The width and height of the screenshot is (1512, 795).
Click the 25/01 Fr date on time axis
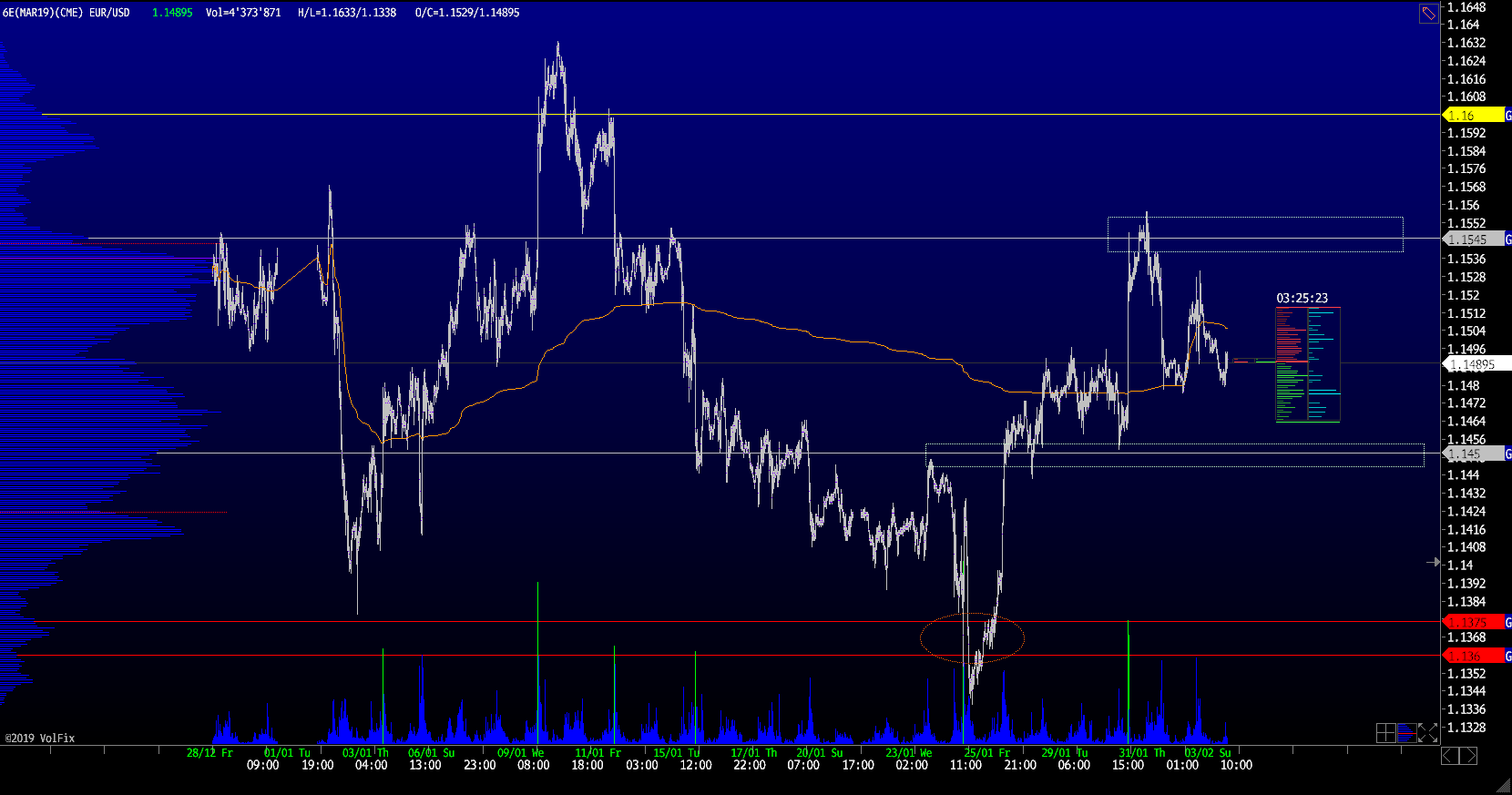pos(986,753)
